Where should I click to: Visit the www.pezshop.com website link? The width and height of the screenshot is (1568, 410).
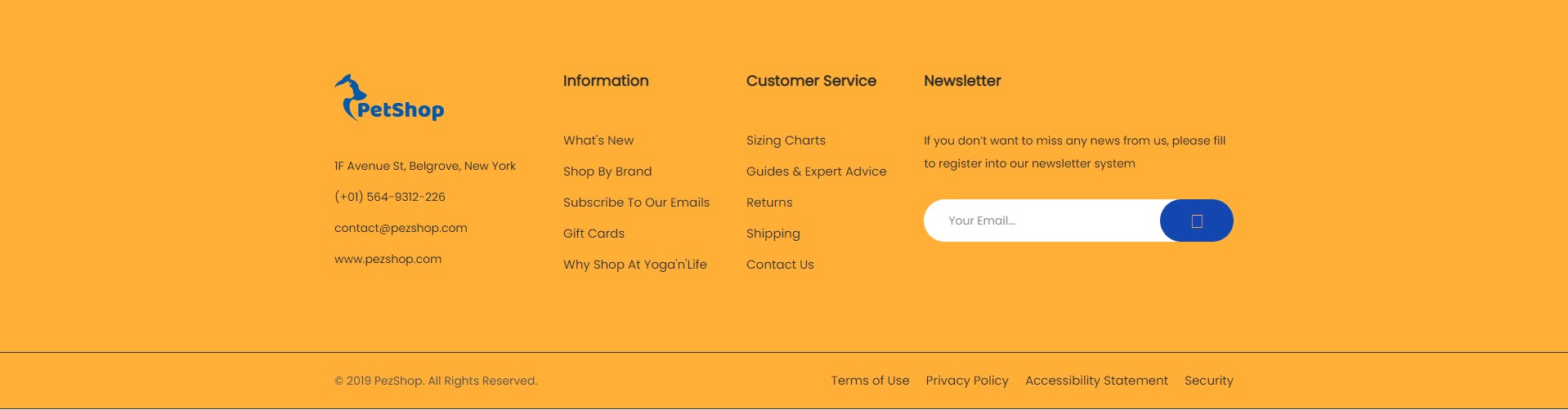[x=388, y=259]
